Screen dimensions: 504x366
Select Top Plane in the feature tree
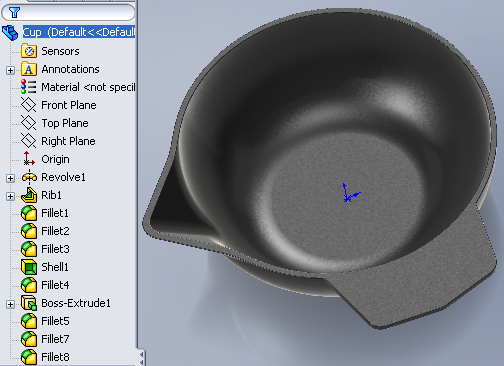click(65, 123)
